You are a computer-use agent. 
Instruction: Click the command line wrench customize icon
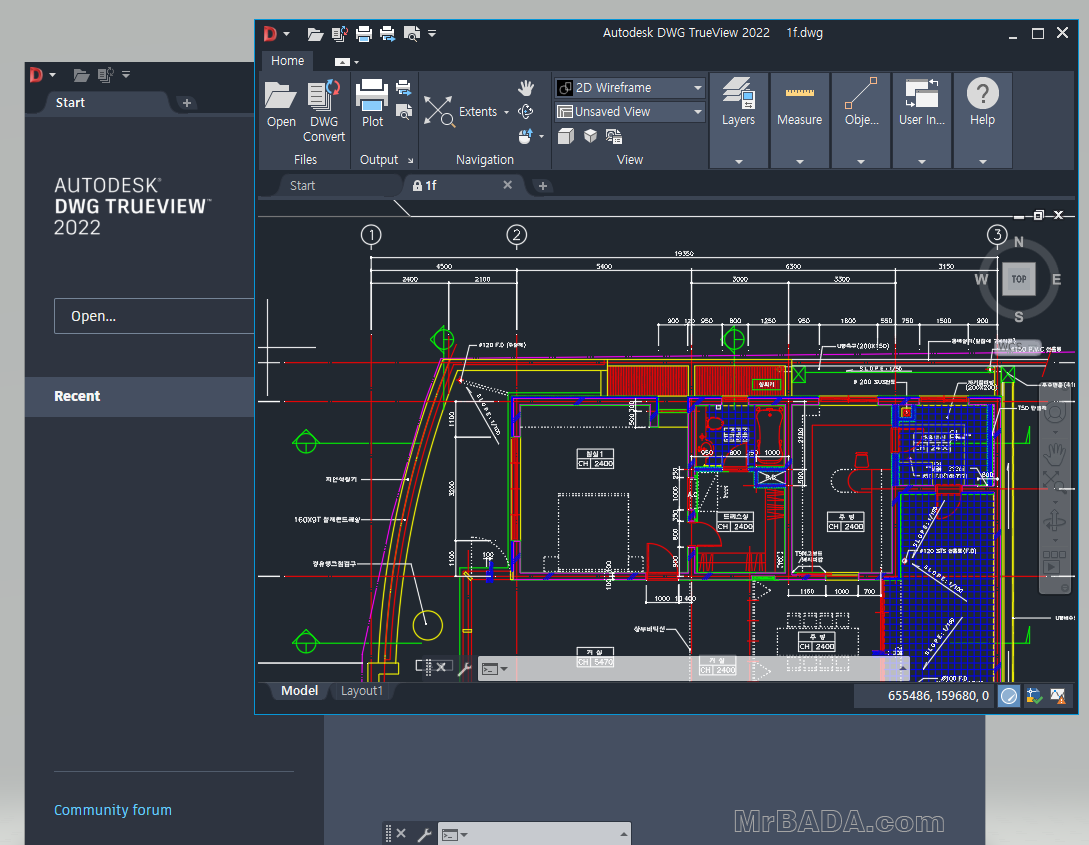[465, 668]
